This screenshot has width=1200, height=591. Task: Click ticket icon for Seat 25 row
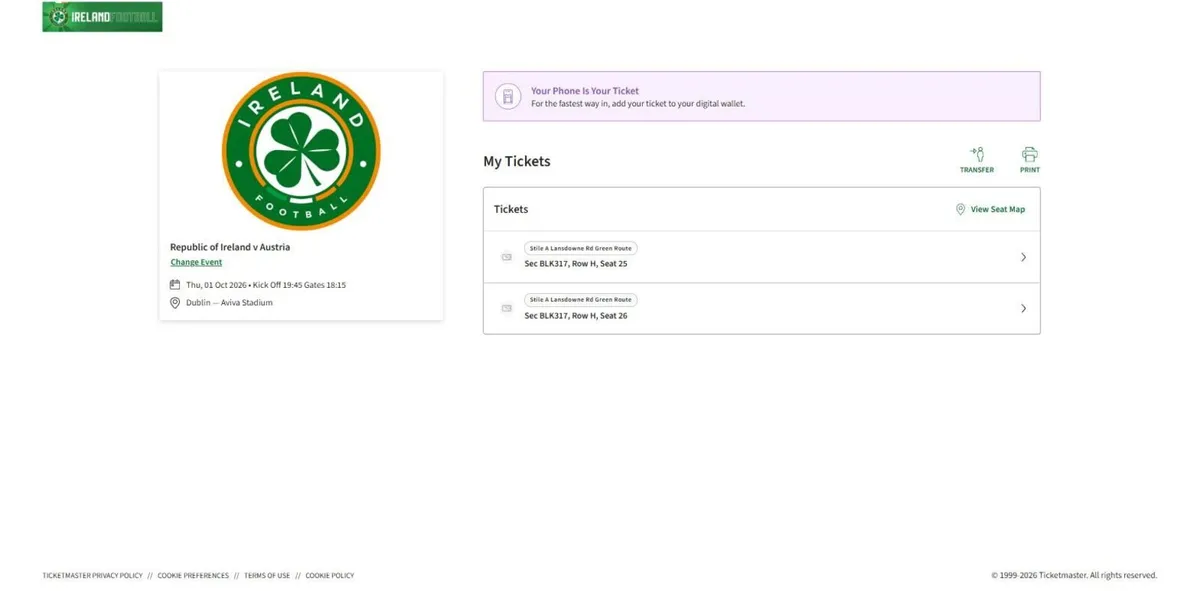506,257
